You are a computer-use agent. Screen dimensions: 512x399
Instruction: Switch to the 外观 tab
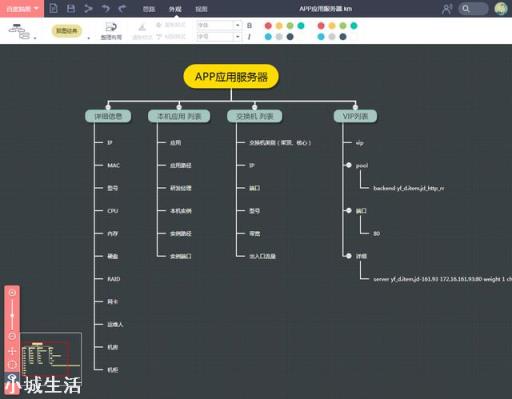pyautogui.click(x=175, y=9)
